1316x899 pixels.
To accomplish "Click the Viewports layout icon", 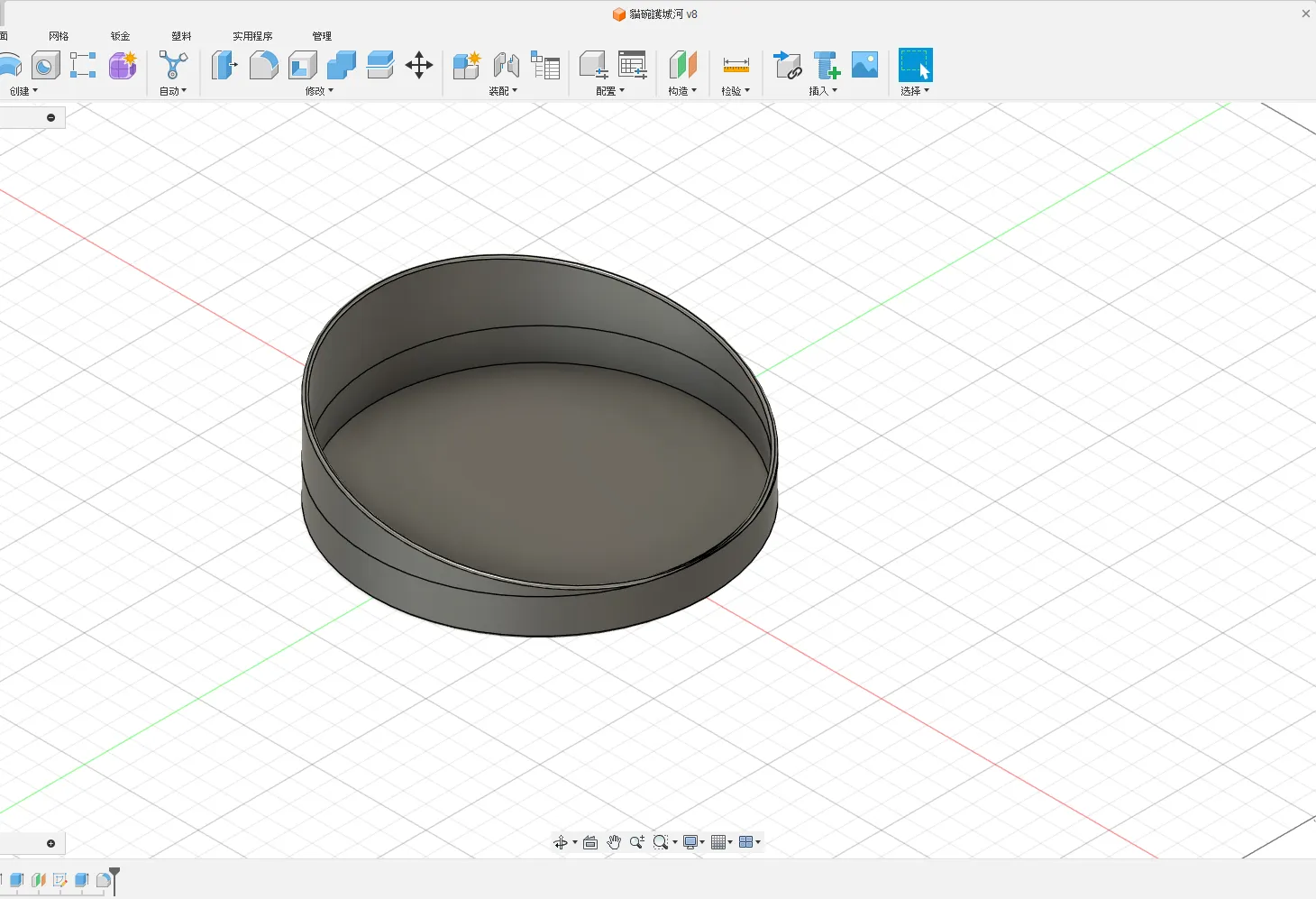I will pos(745,842).
